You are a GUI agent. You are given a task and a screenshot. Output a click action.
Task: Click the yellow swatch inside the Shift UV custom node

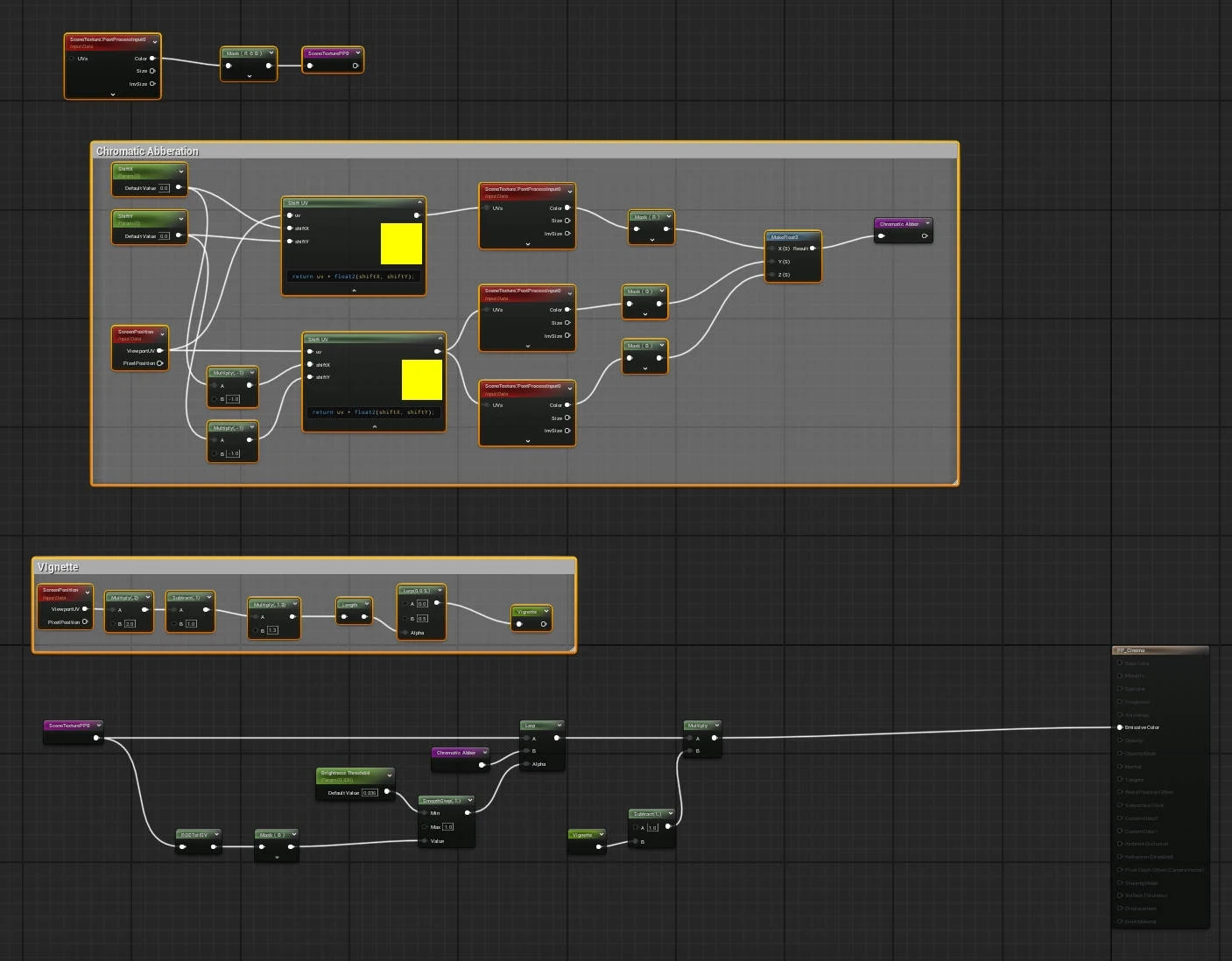(401, 243)
